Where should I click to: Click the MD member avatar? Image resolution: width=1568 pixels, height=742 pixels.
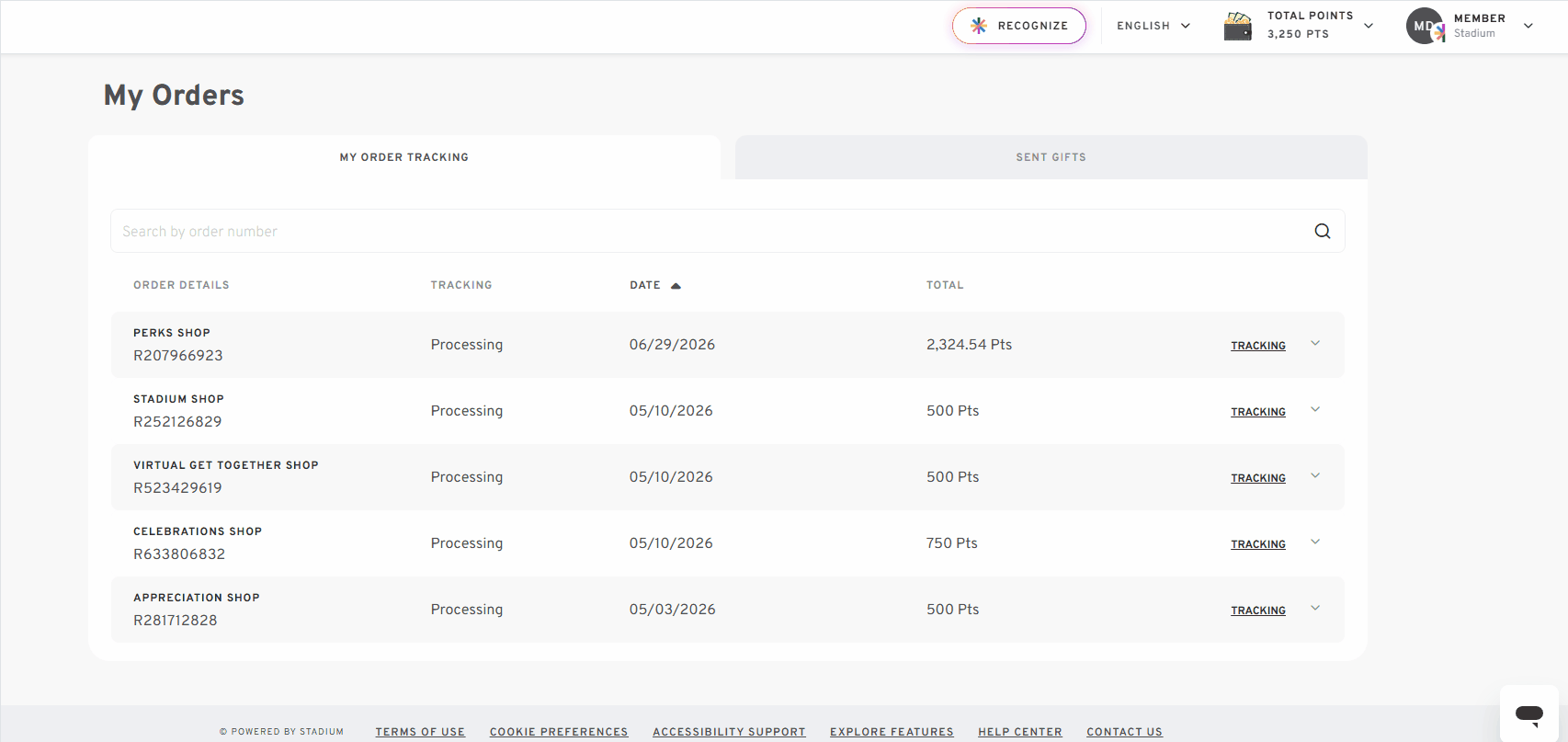(x=1425, y=26)
